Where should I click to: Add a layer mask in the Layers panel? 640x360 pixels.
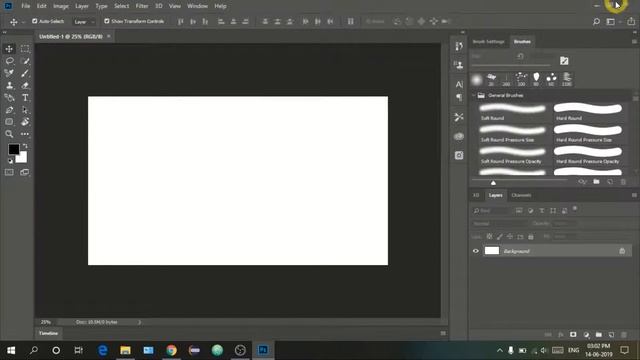click(x=573, y=335)
